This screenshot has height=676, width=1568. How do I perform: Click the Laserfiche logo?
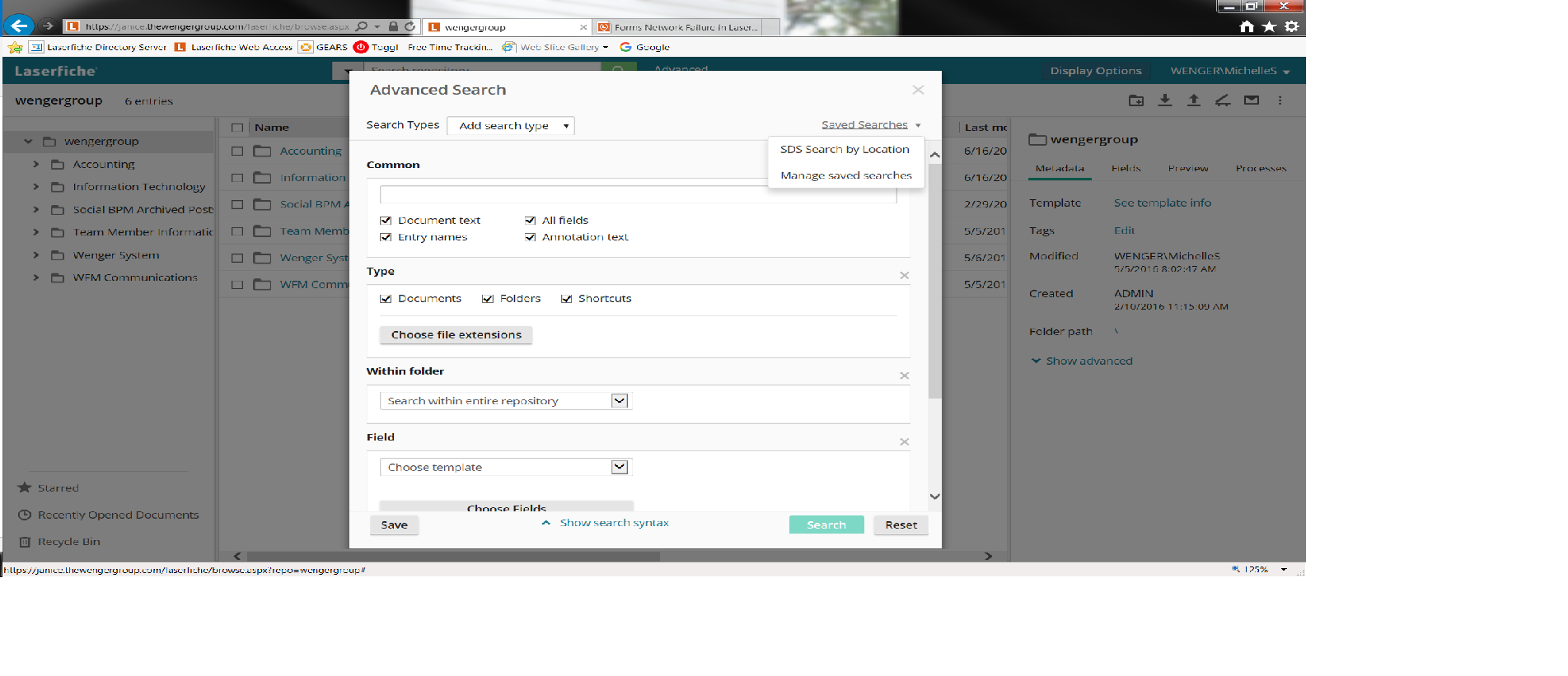pos(55,71)
